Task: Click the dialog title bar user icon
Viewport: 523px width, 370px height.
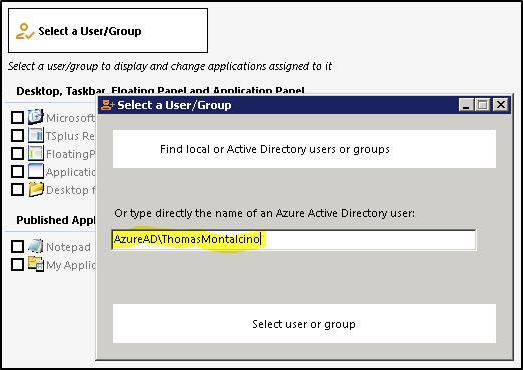Action: pos(107,105)
